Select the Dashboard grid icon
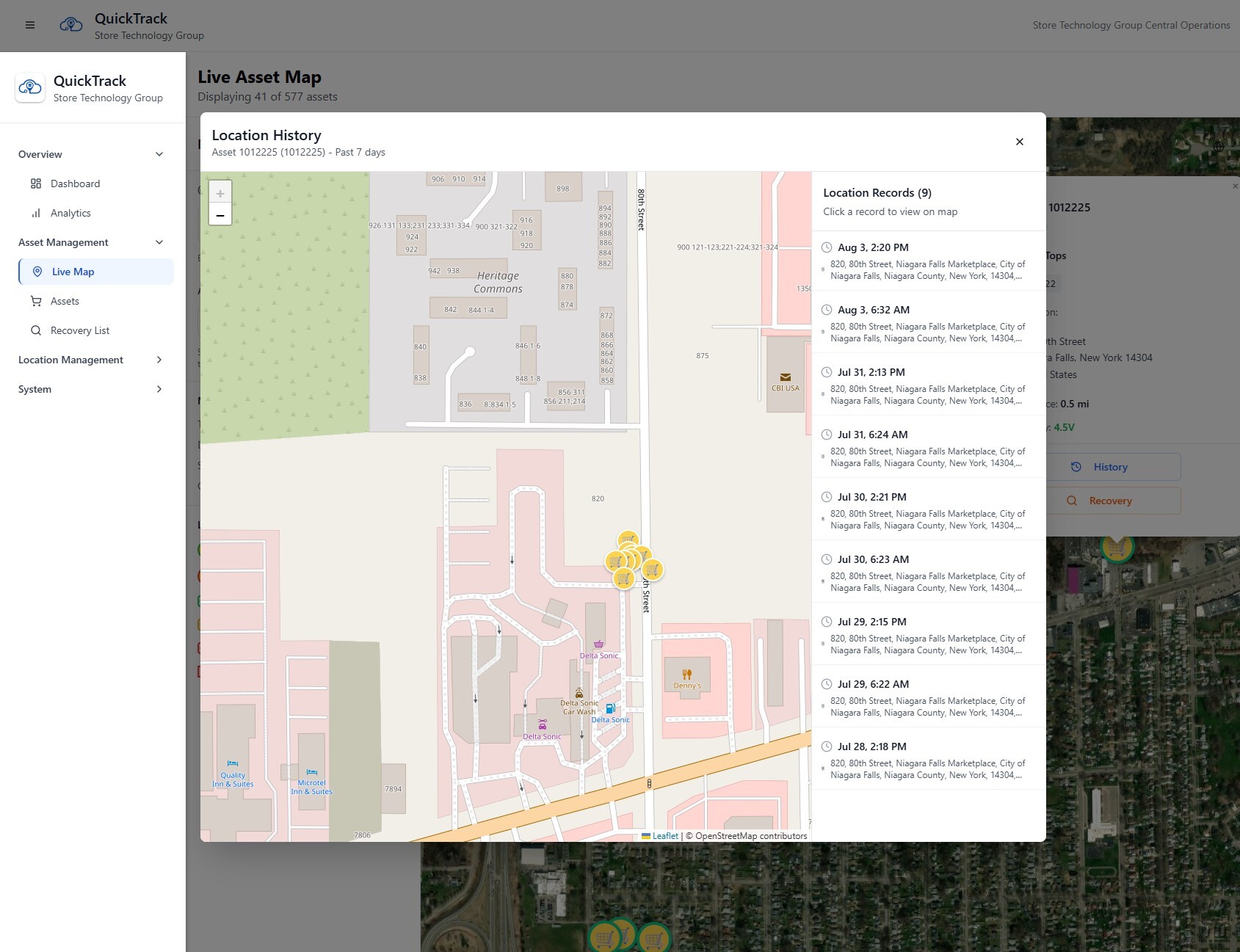1240x952 pixels. 35,184
